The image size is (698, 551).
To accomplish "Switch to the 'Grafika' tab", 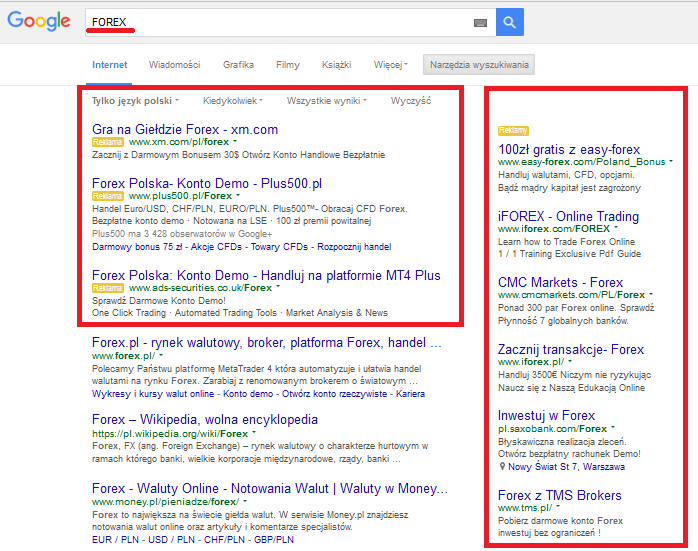I will pos(238,65).
